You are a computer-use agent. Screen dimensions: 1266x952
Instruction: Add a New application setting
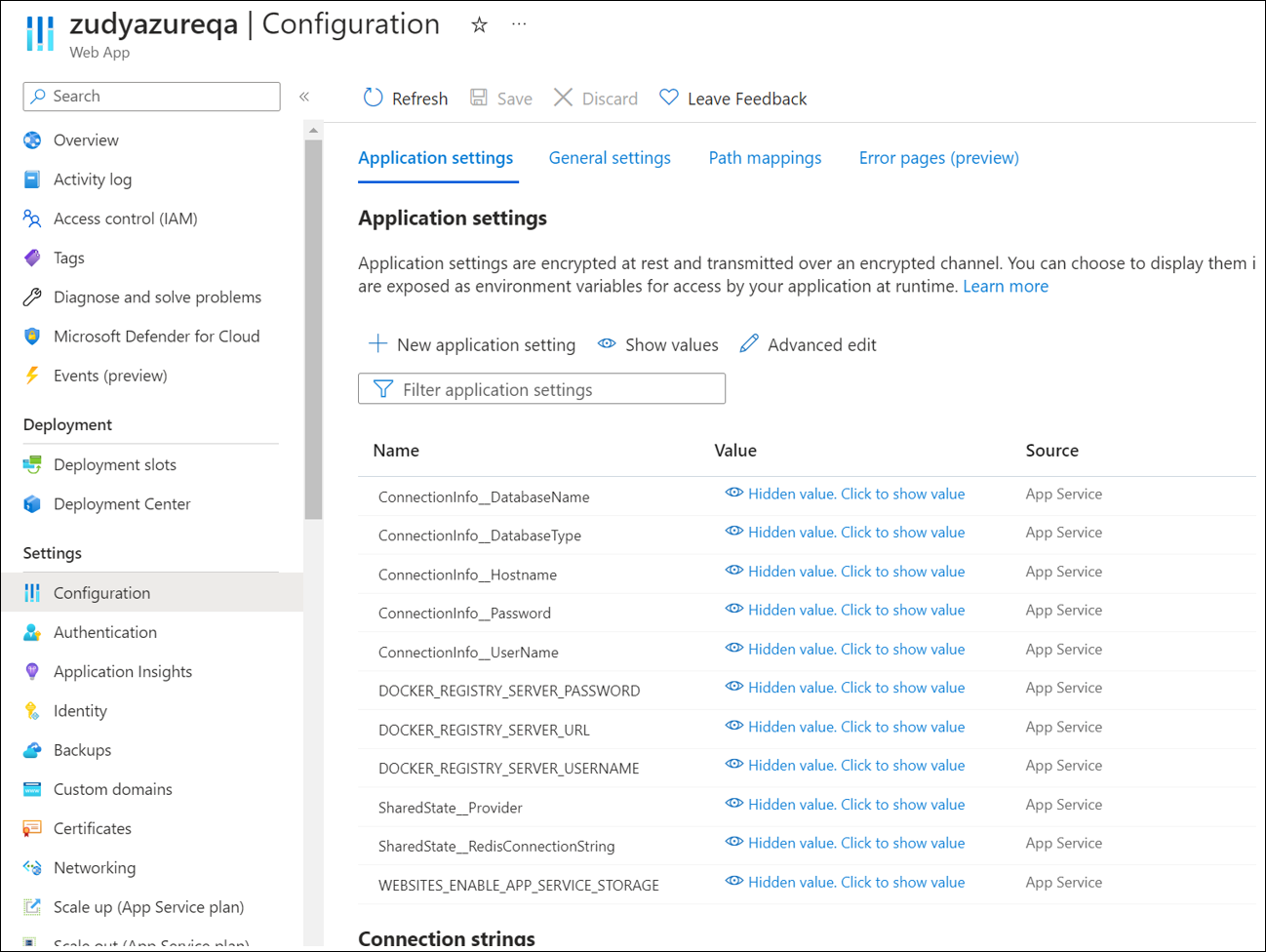click(472, 344)
